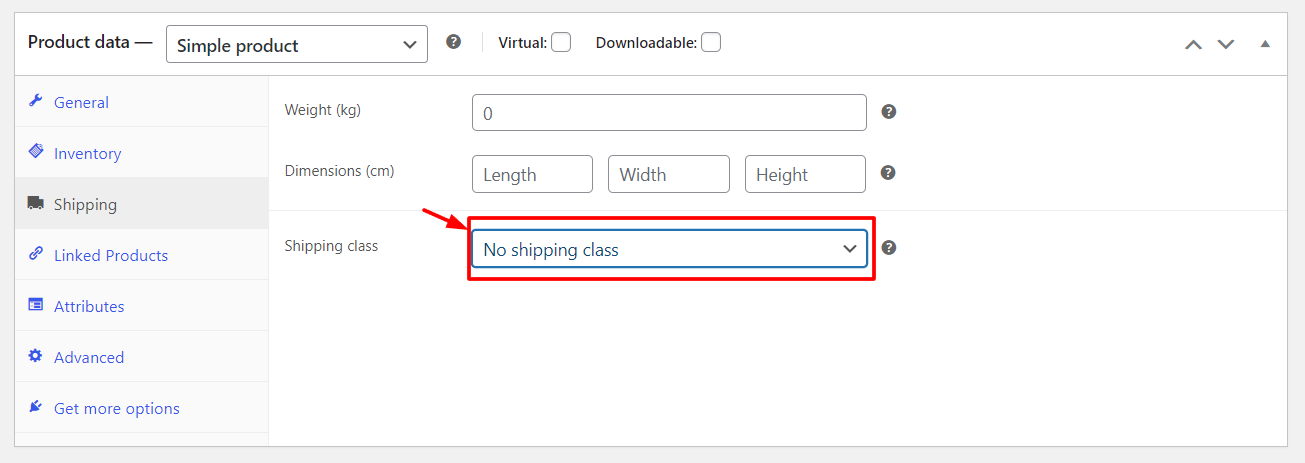Show the Weight field help tooltip
Image resolution: width=1305 pixels, height=463 pixels.
pos(889,111)
